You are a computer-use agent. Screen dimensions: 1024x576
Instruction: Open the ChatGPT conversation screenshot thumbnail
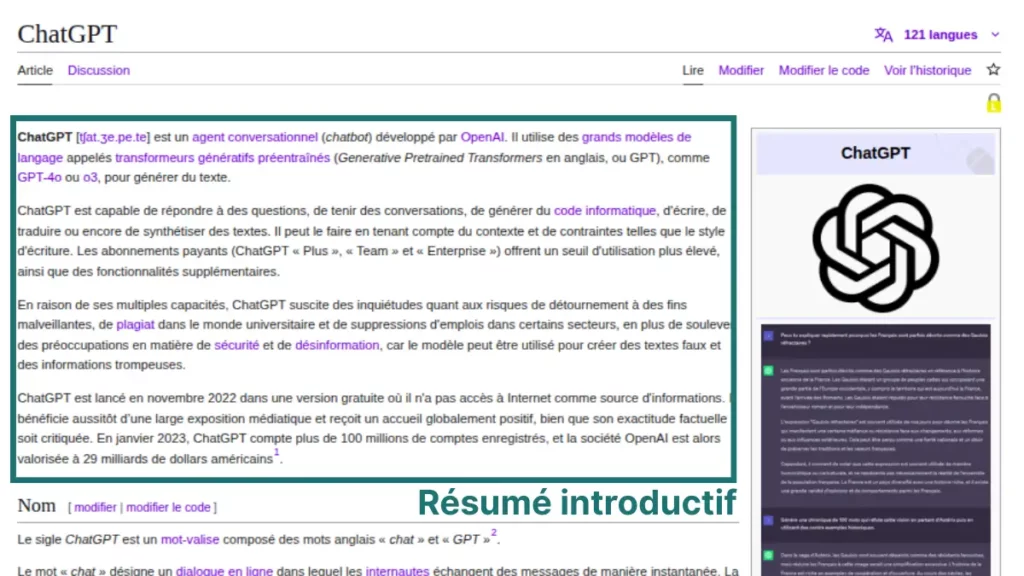coord(875,450)
